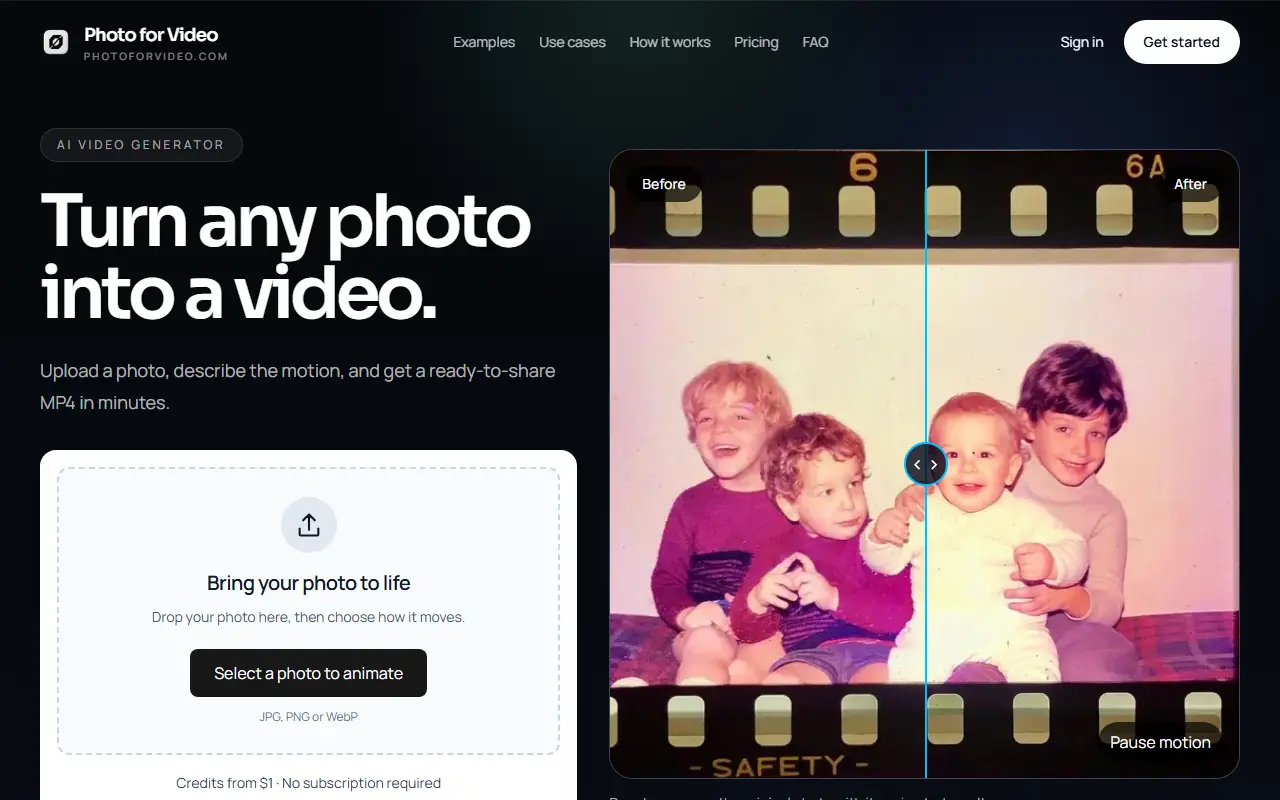
Task: Click the Sign in link
Action: (1082, 42)
